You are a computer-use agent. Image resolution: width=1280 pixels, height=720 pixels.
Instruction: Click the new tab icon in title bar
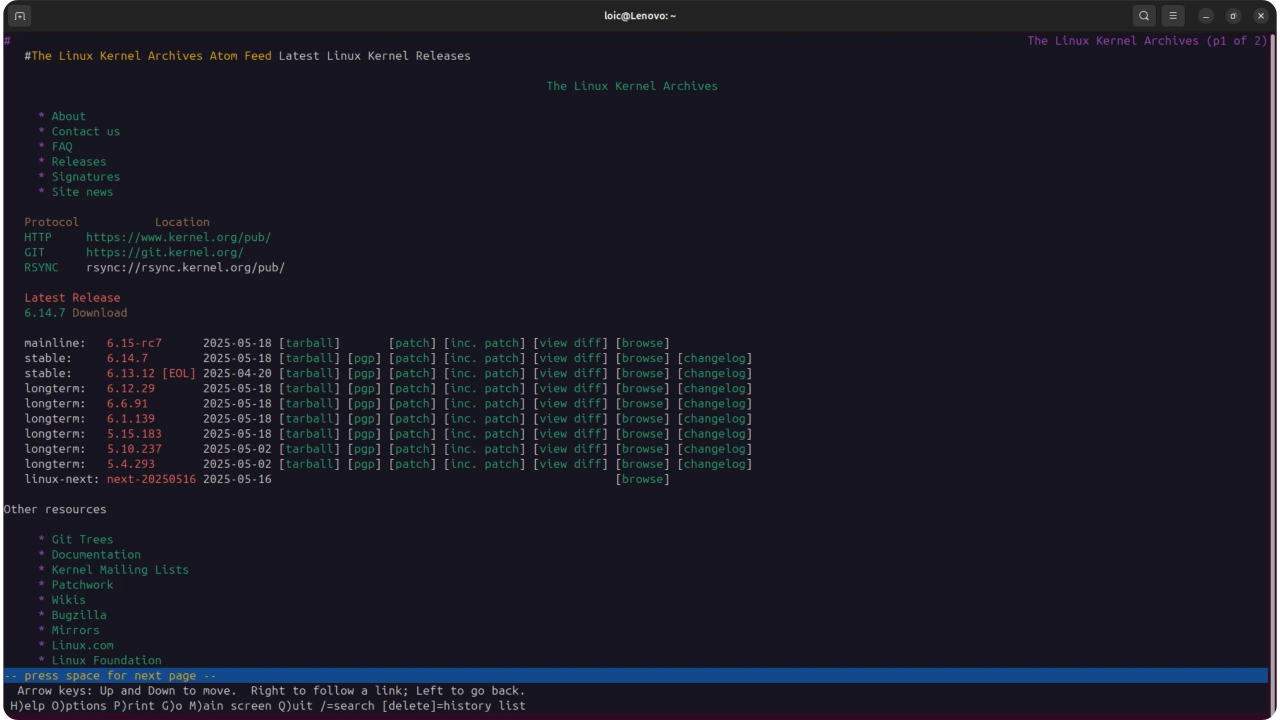(x=20, y=16)
